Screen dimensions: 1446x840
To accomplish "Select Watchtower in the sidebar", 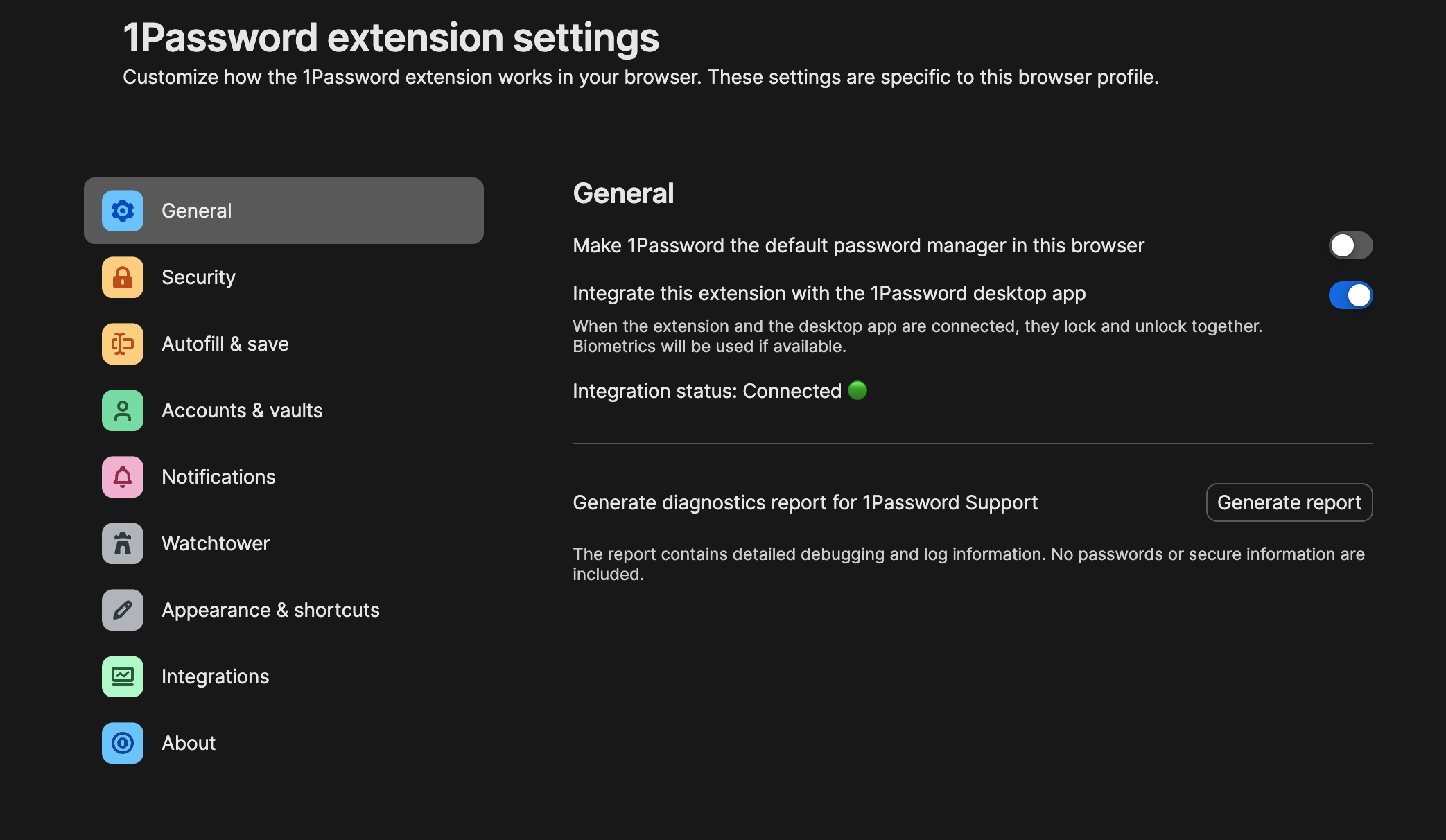I will [216, 543].
